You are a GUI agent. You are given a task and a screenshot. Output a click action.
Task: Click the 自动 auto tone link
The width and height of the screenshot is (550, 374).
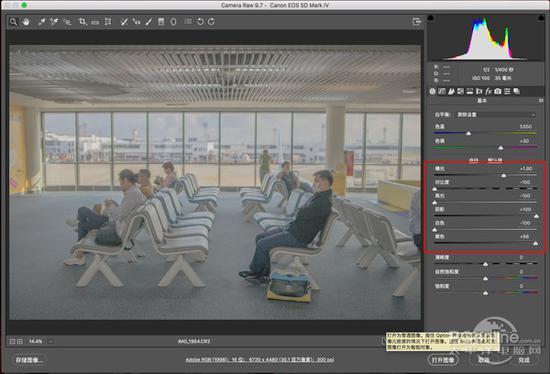[474, 160]
